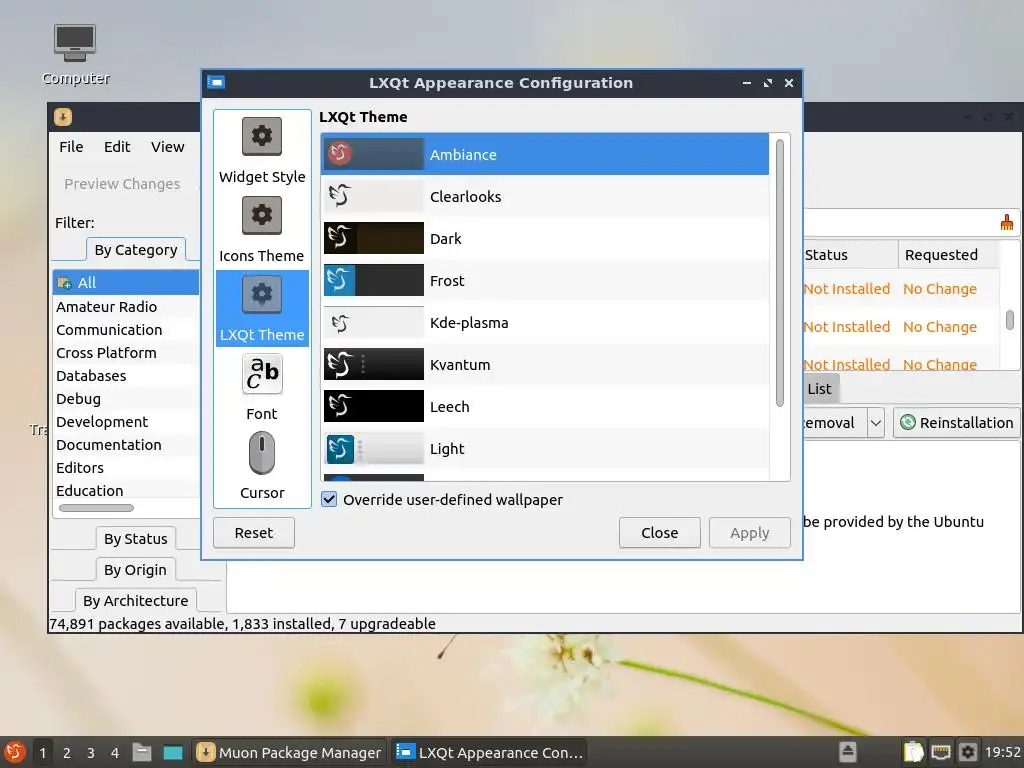Switch to workspace 3
The width and height of the screenshot is (1024, 768).
(x=91, y=752)
